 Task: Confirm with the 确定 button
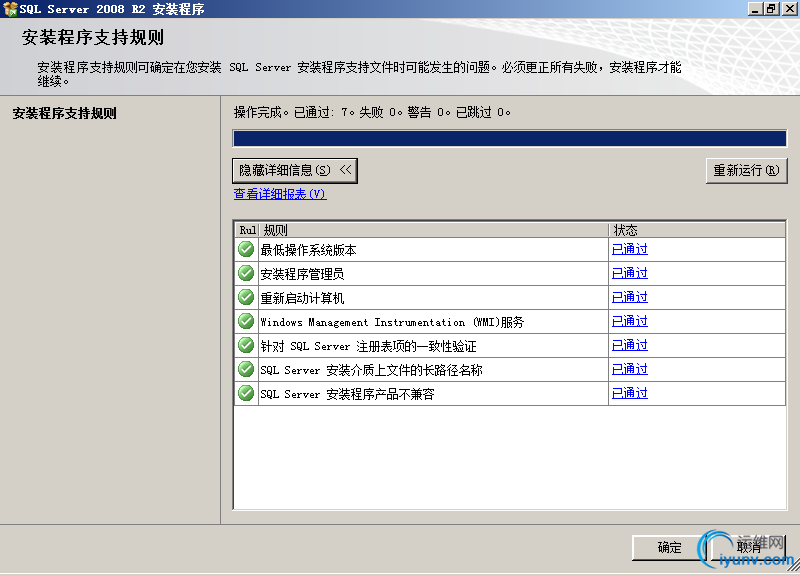(669, 548)
